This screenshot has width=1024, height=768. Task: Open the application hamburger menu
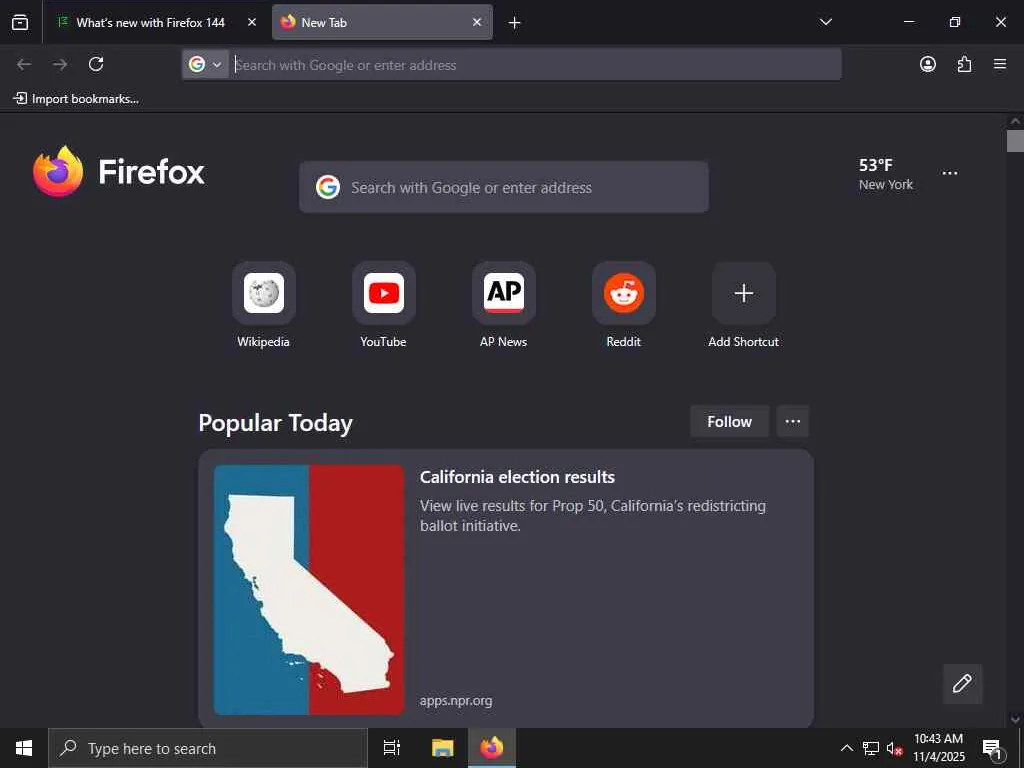click(x=1000, y=64)
